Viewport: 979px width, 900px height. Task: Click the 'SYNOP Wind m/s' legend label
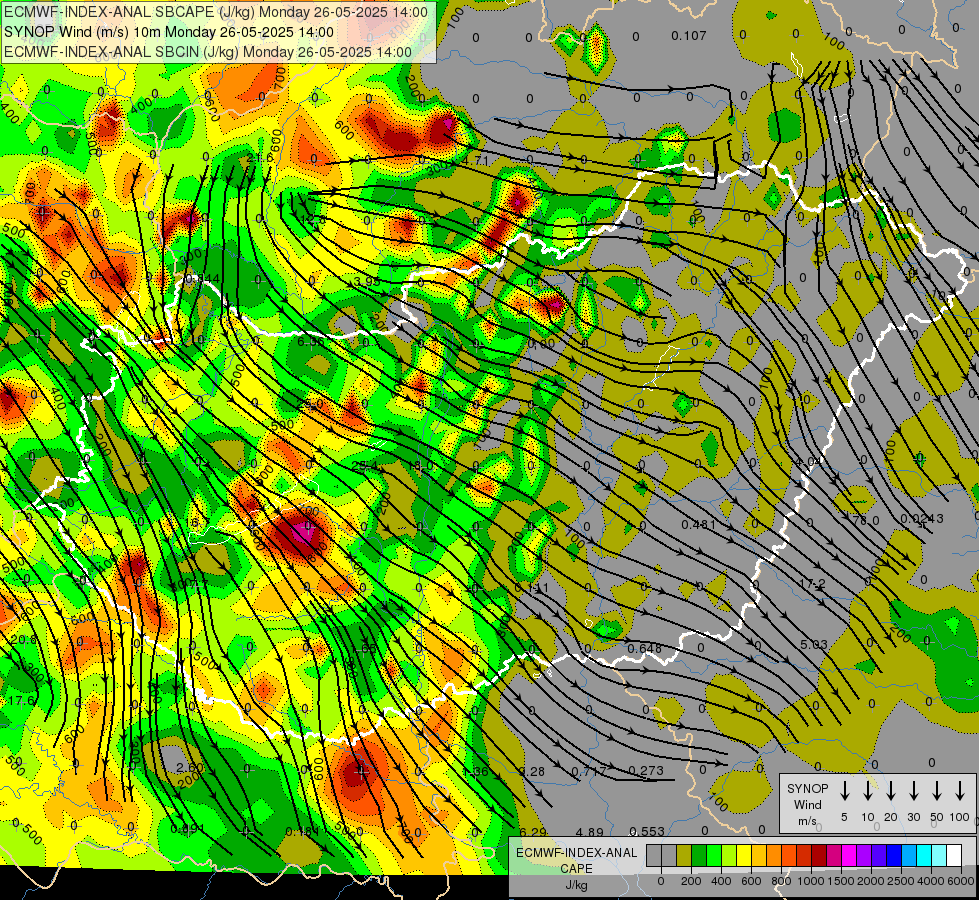[807, 804]
